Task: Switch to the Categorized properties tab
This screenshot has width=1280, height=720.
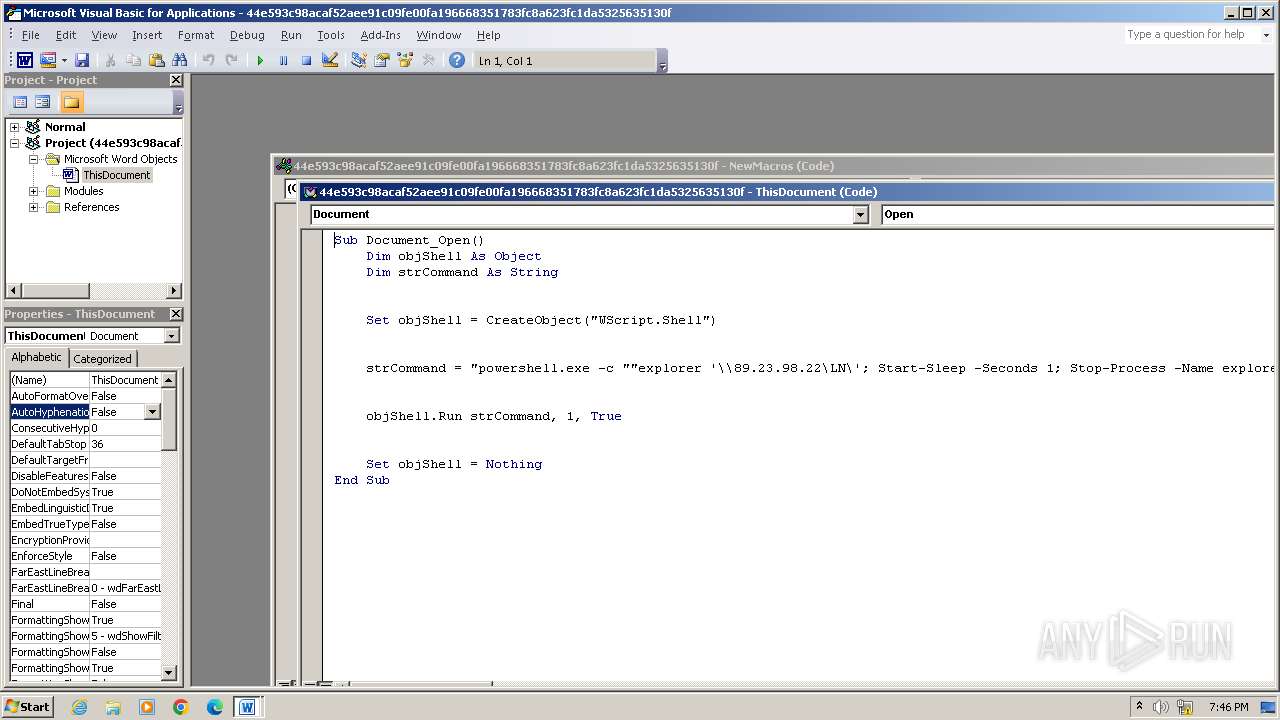Action: (102, 358)
